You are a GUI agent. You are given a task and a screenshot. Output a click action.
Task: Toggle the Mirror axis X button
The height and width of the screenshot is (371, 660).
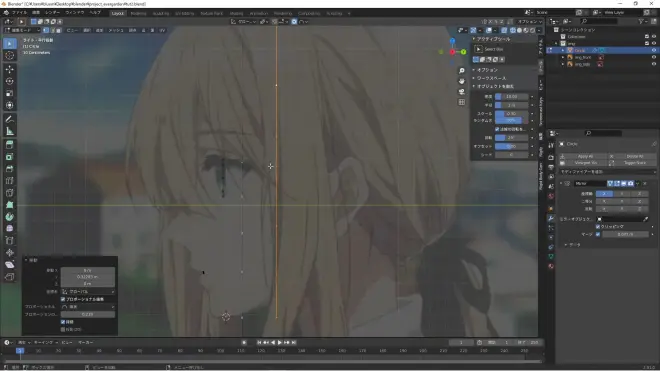point(604,194)
